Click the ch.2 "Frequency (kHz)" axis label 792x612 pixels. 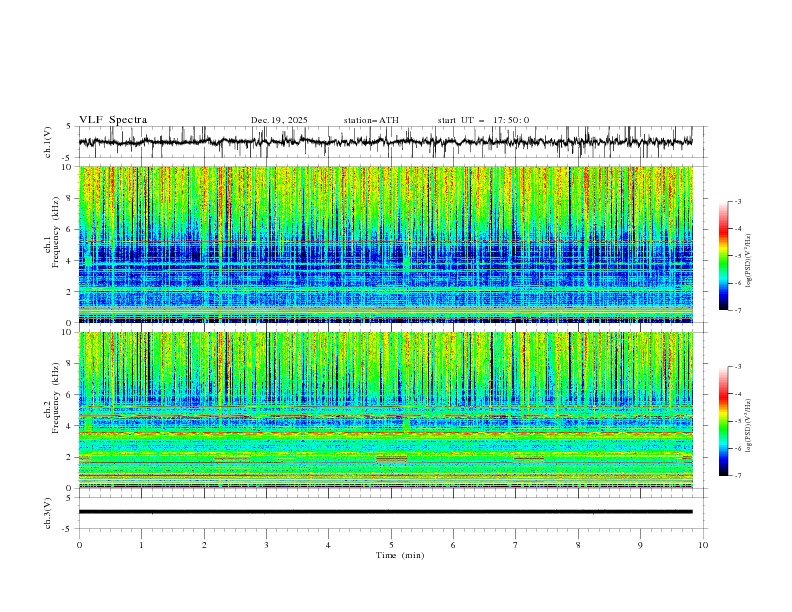tap(55, 398)
